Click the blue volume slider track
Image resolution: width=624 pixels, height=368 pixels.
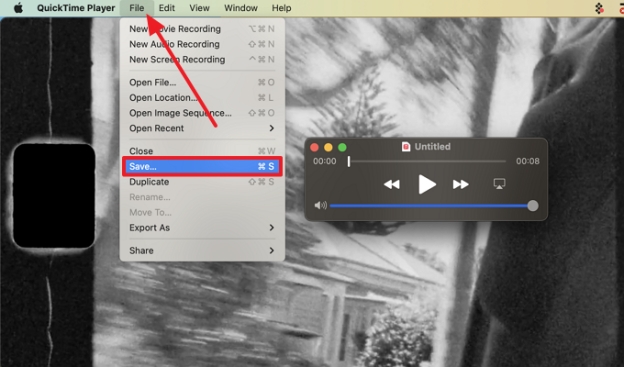tap(430, 206)
